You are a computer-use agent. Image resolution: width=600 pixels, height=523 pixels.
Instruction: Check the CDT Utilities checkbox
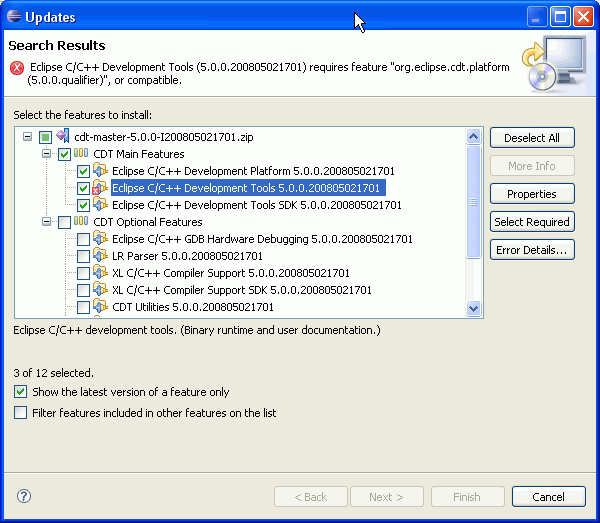click(83, 307)
